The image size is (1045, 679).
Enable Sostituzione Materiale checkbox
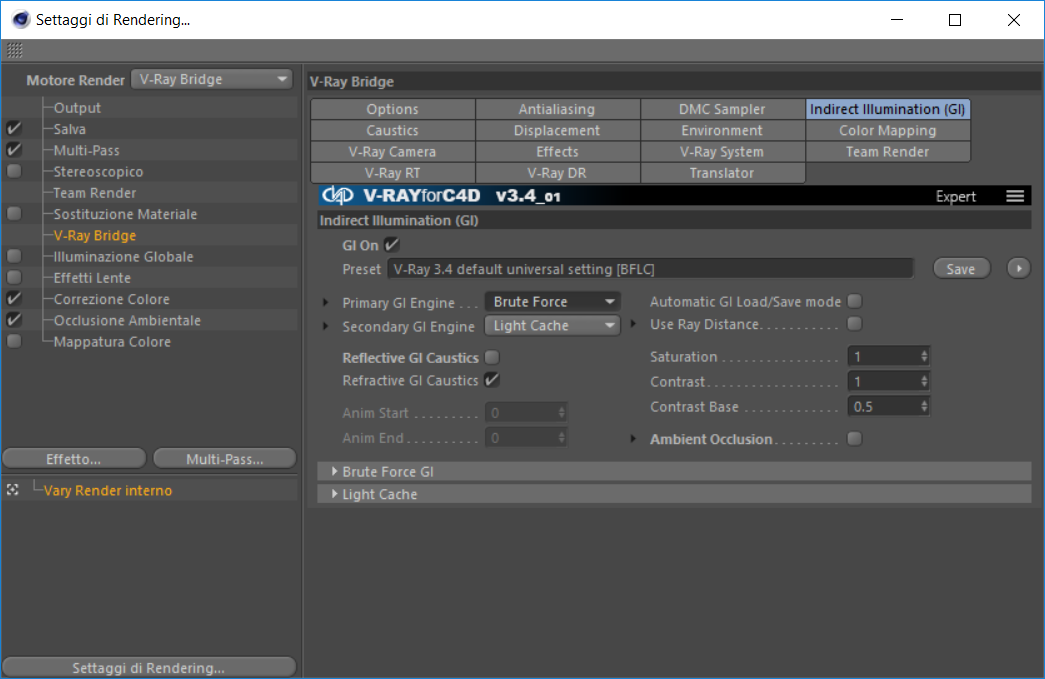pos(14,214)
